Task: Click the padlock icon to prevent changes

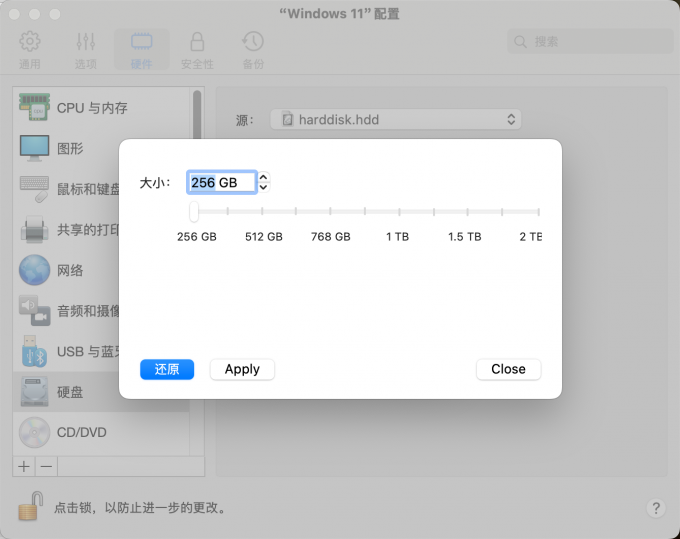Action: [x=30, y=506]
